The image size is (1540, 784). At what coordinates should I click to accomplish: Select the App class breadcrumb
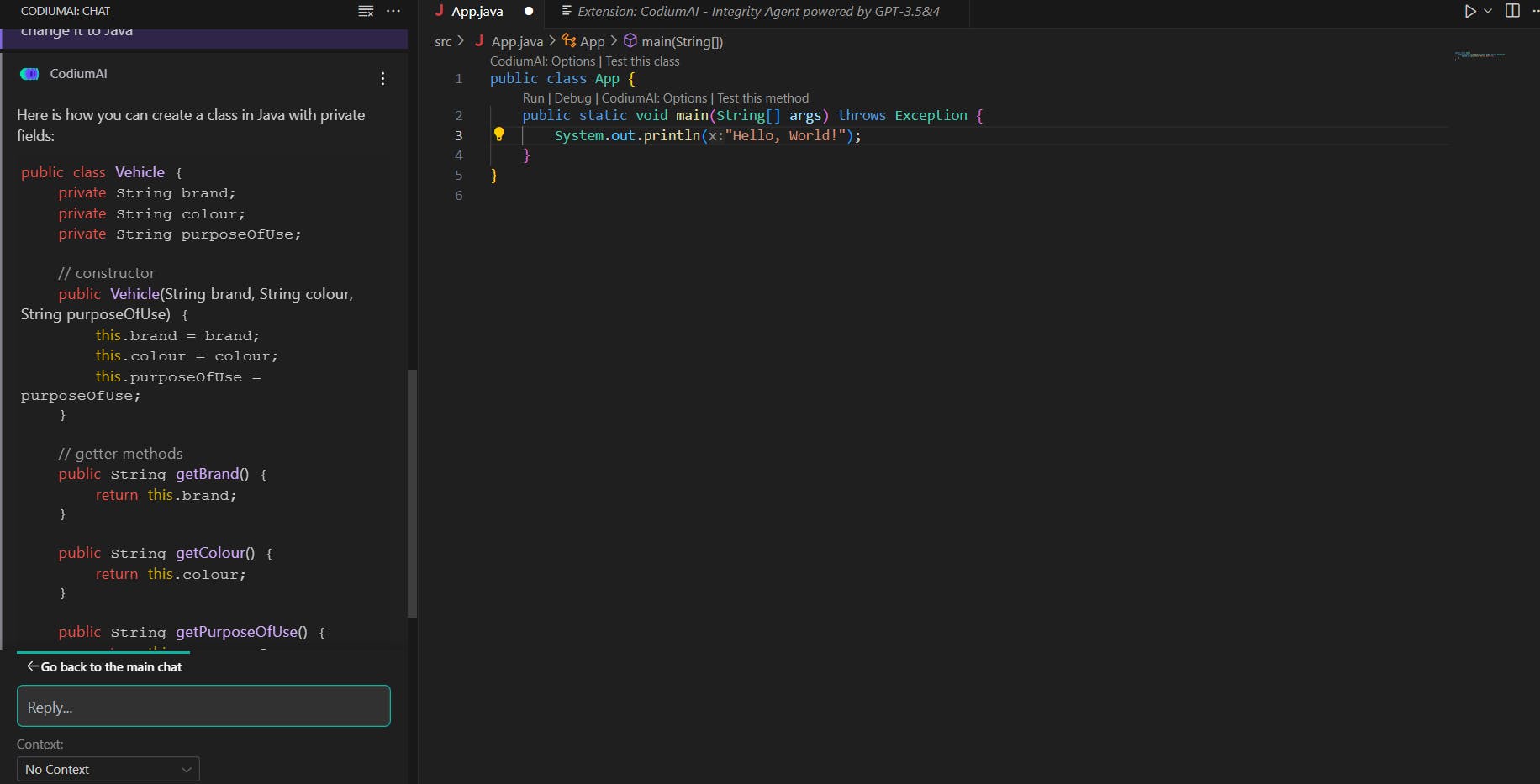[592, 41]
